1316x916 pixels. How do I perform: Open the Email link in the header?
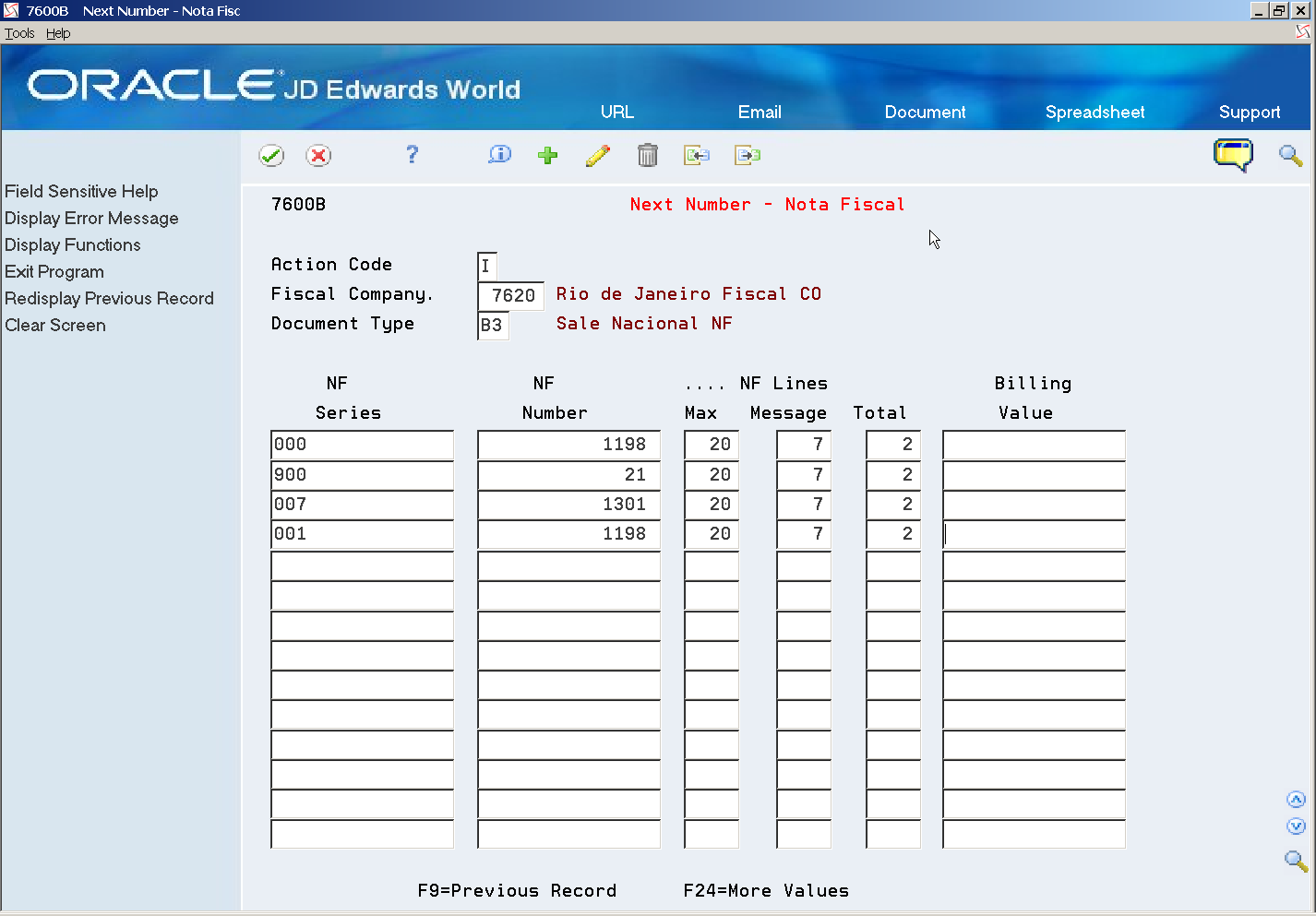click(760, 112)
